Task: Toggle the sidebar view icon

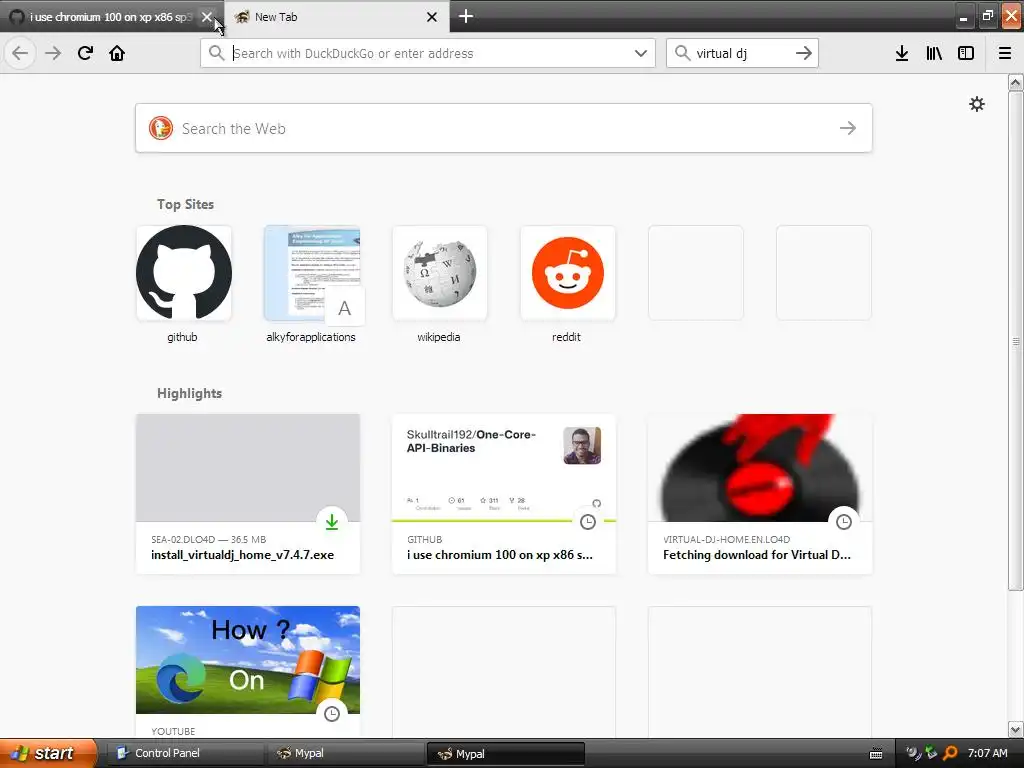Action: tap(966, 53)
